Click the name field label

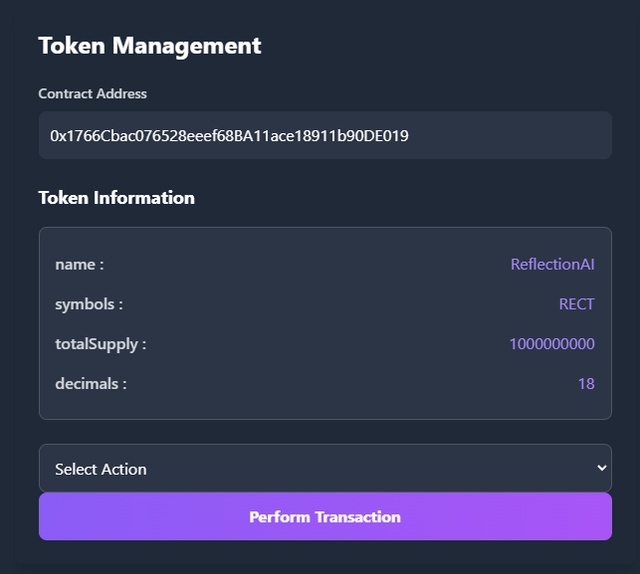pos(79,264)
